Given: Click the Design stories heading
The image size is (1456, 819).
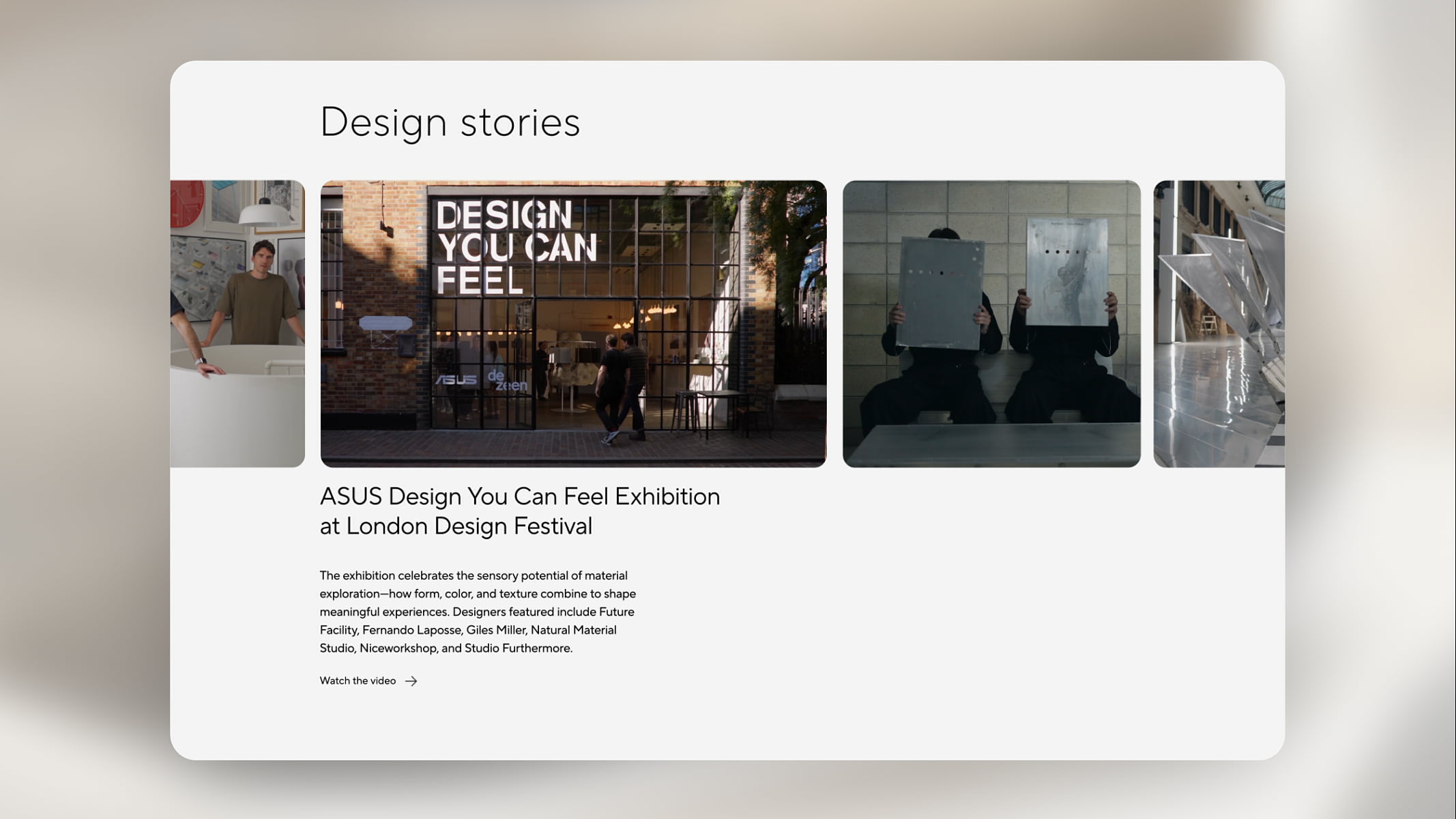Looking at the screenshot, I should pos(450,122).
